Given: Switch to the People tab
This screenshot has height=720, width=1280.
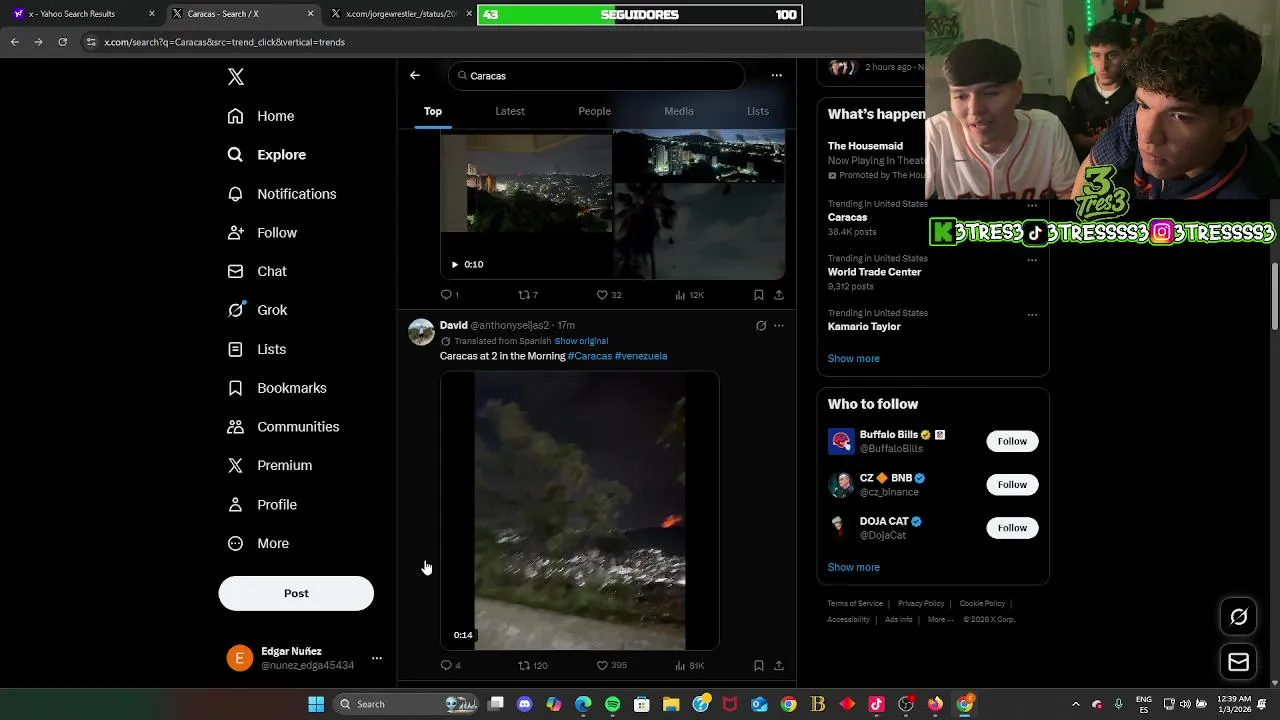Looking at the screenshot, I should [x=594, y=111].
